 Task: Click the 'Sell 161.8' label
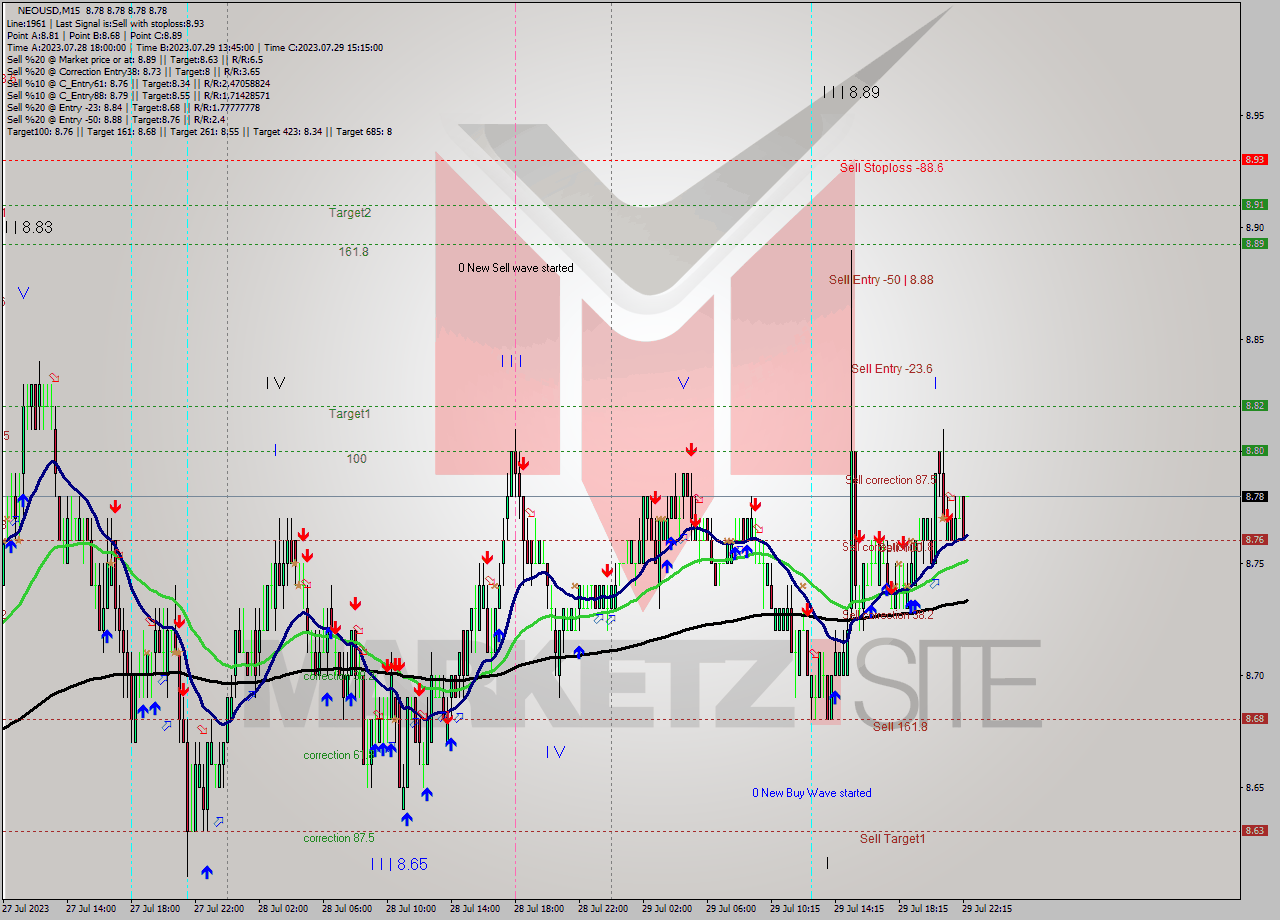pyautogui.click(x=900, y=727)
